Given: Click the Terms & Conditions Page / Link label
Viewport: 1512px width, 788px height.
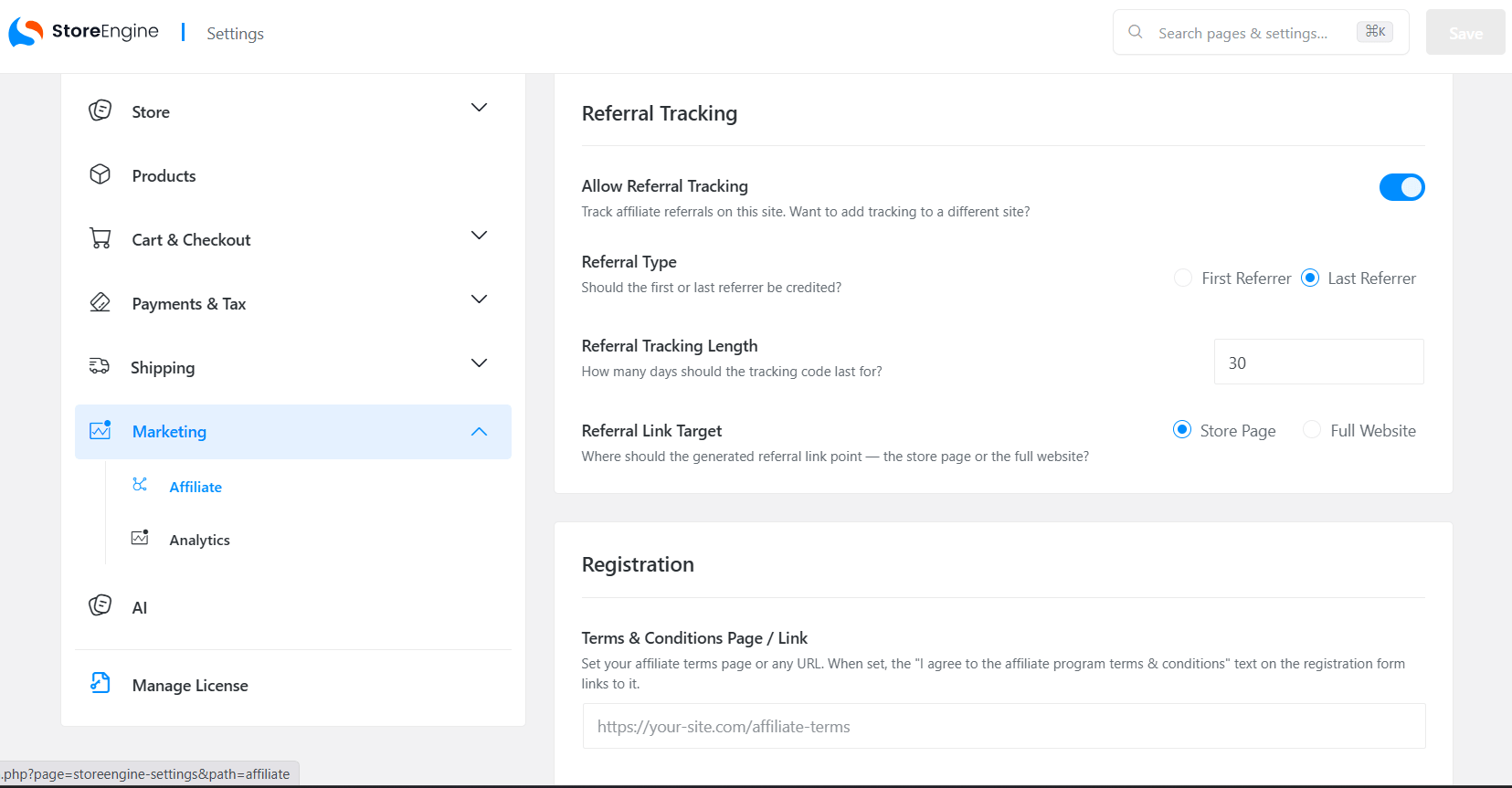Looking at the screenshot, I should pos(694,637).
